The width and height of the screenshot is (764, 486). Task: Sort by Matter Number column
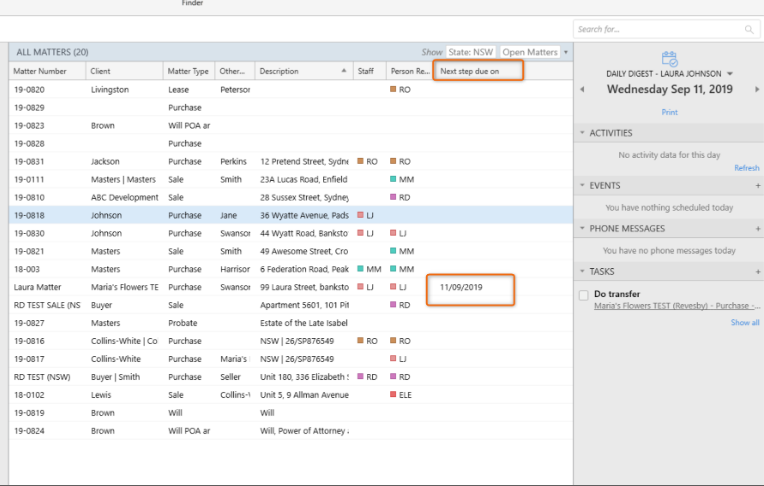(47, 71)
